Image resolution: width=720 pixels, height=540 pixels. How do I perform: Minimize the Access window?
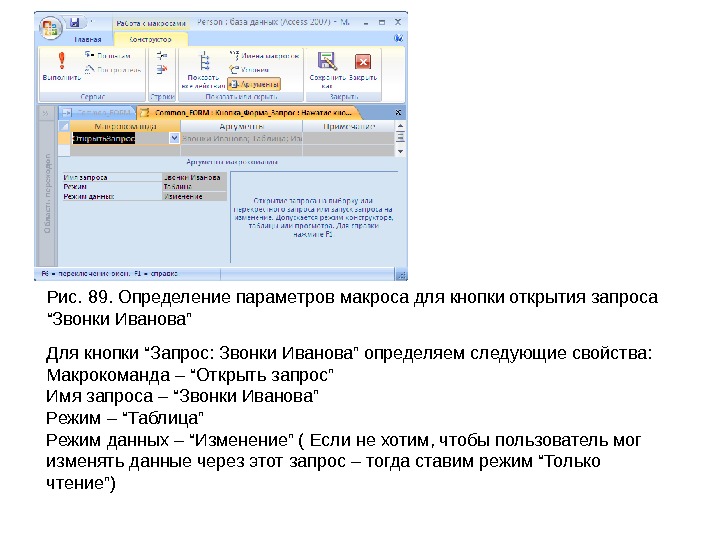point(366,22)
